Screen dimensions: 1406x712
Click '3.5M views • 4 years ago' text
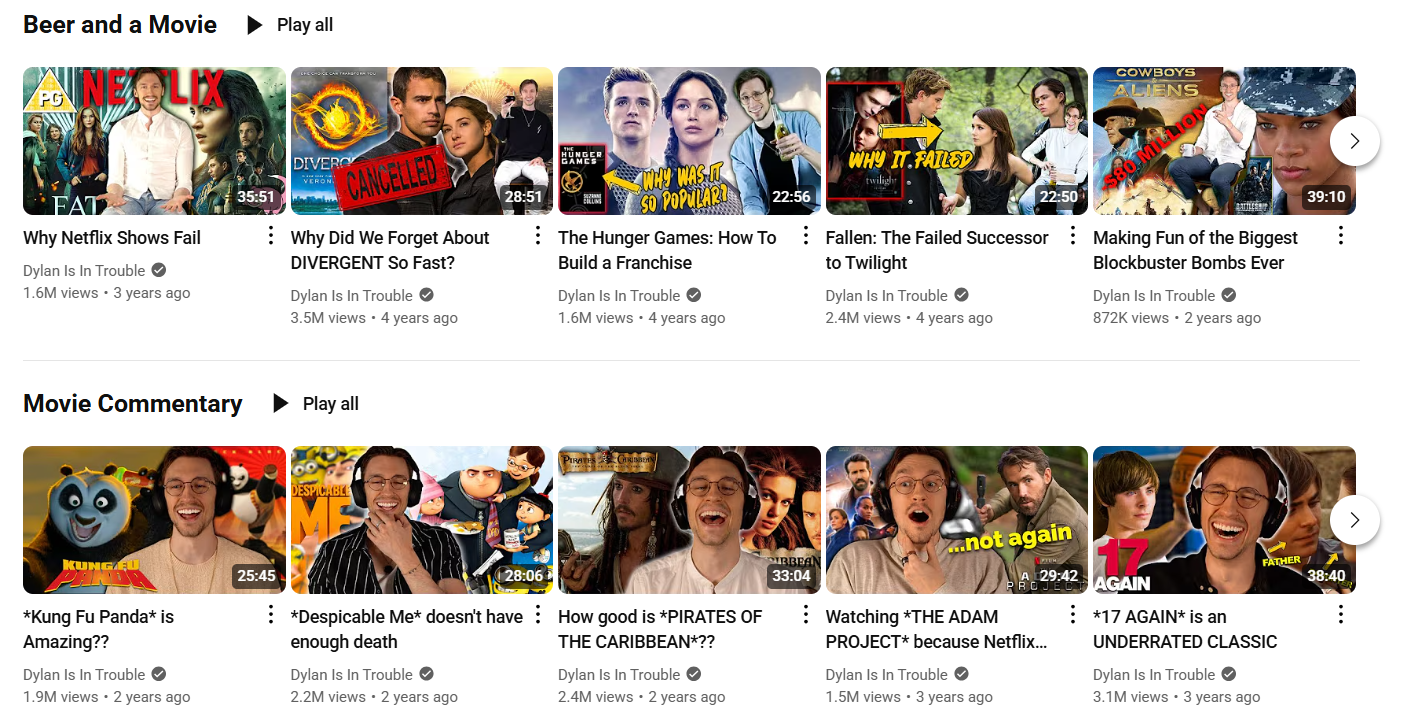pyautogui.click(x=374, y=318)
